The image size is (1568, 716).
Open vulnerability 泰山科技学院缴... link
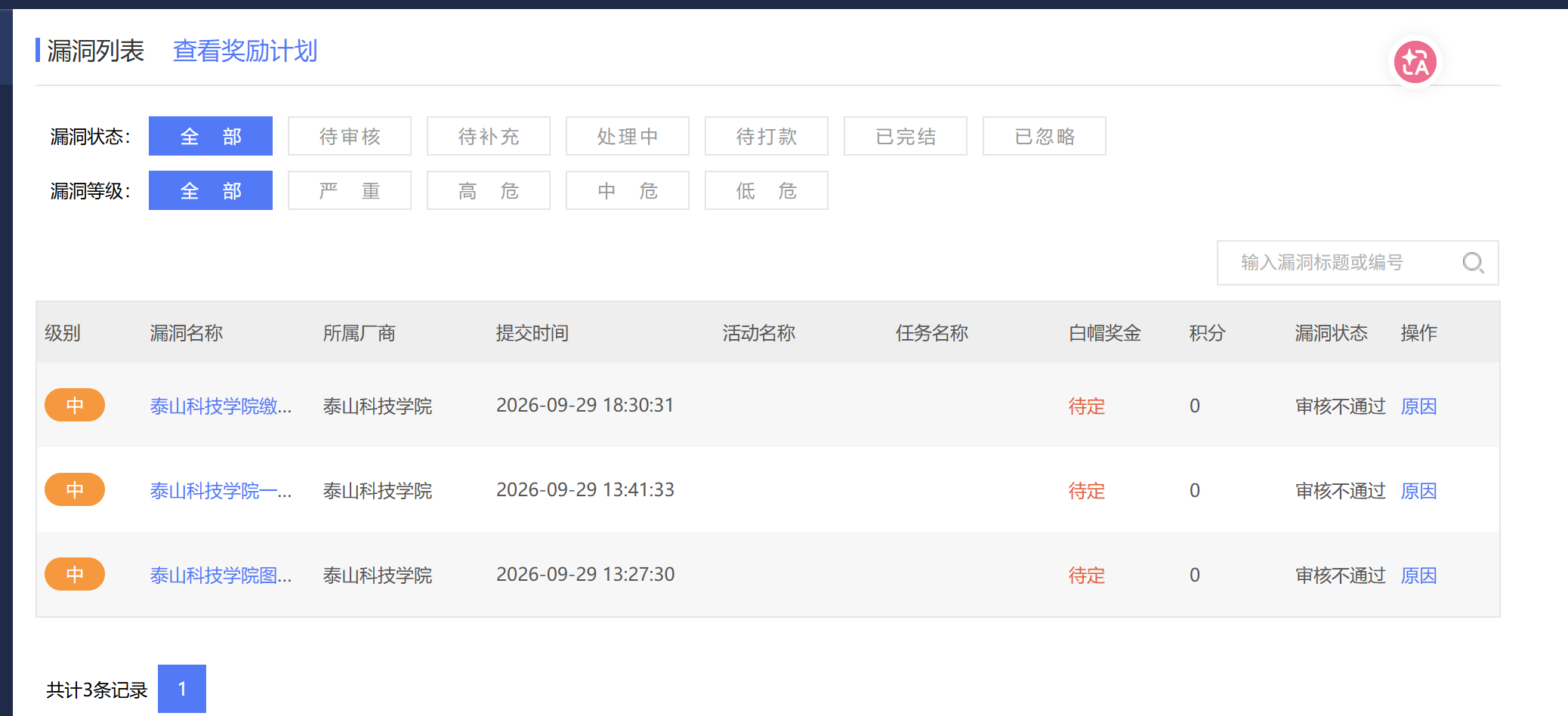click(x=221, y=406)
